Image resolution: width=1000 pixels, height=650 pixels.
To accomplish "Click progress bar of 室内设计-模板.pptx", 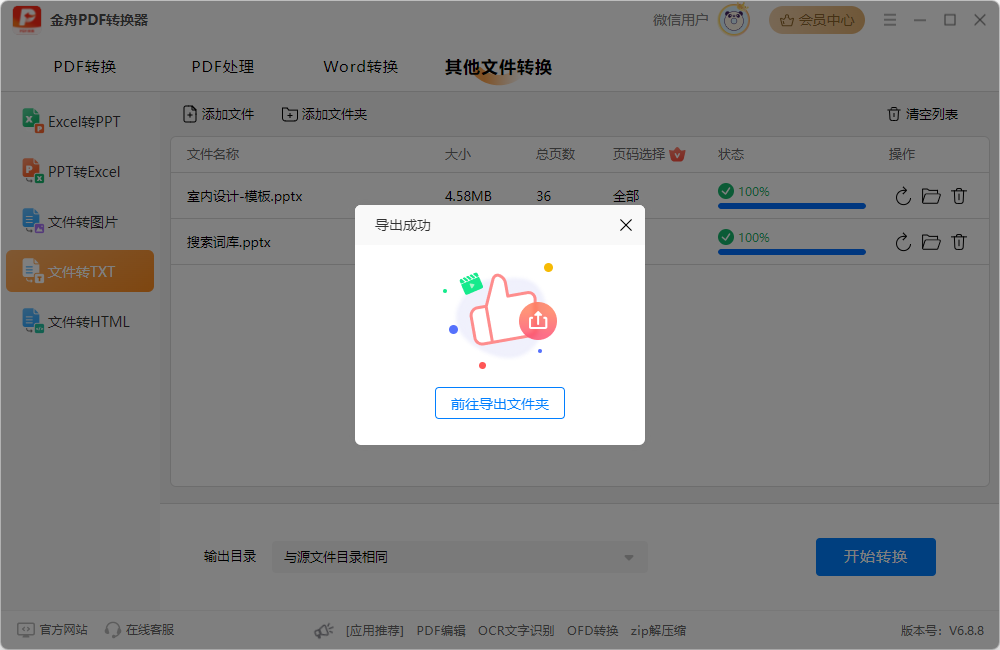I will coord(791,206).
